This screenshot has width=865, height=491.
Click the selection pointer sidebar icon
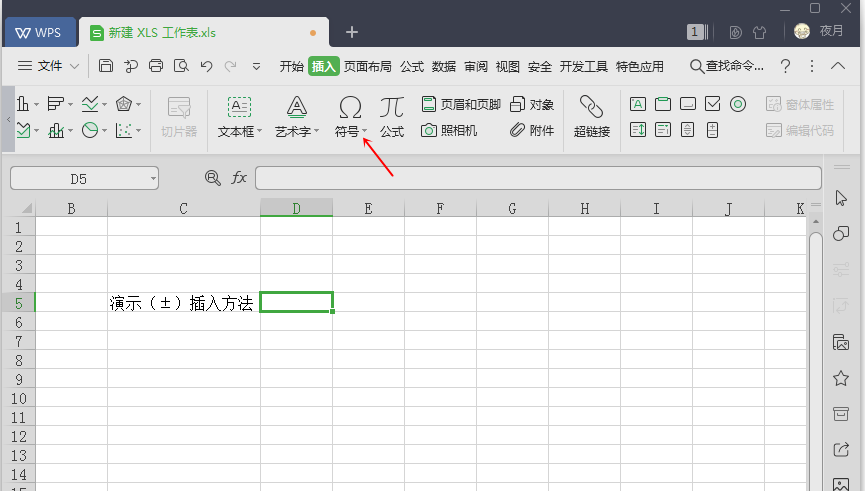tap(841, 198)
